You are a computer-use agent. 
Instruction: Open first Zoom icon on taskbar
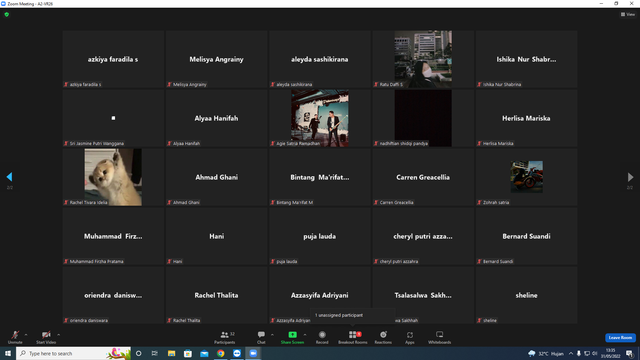click(x=237, y=353)
